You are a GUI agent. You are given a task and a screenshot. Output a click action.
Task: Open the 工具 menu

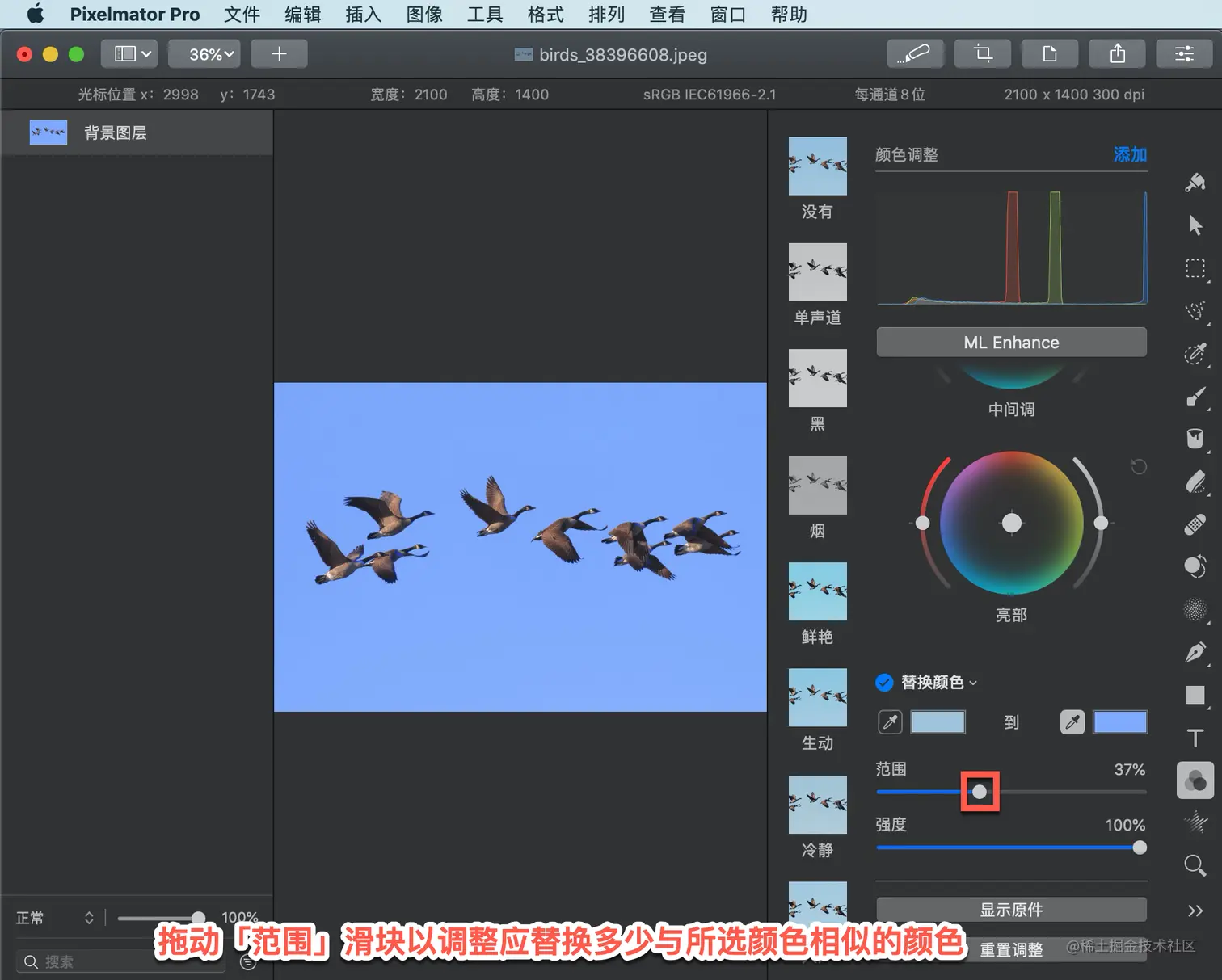[x=485, y=15]
